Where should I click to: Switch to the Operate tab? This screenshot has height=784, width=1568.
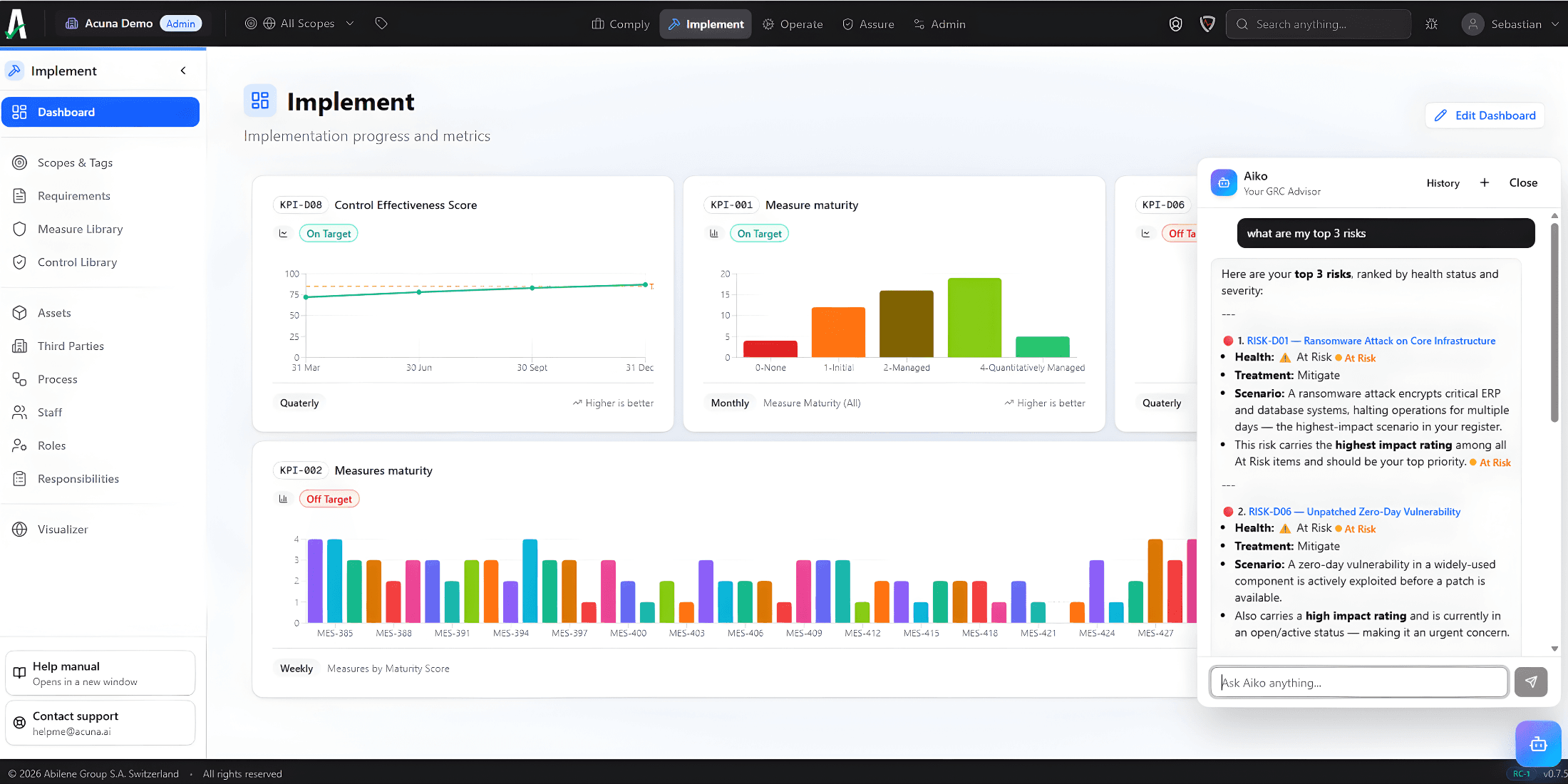[793, 24]
